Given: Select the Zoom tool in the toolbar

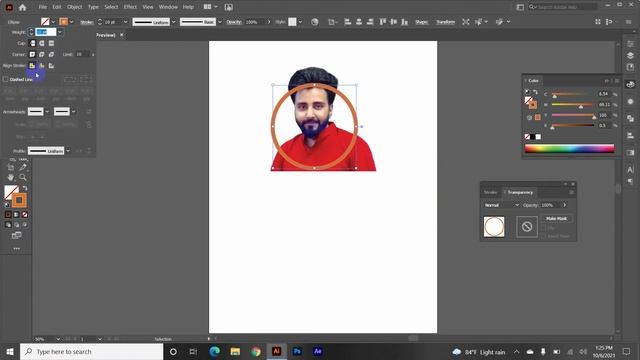Looking at the screenshot, I should pyautogui.click(x=23, y=177).
